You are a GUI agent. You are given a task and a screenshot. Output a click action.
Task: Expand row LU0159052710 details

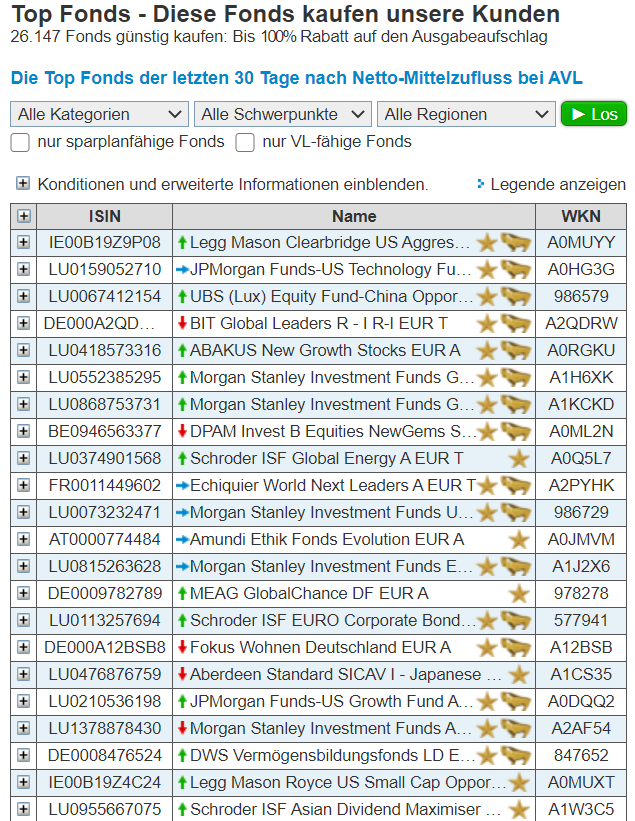click(24, 269)
